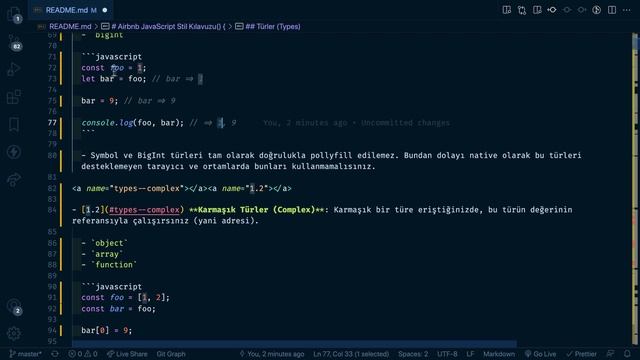
Task: Open the Extensions view
Action: 14,97
